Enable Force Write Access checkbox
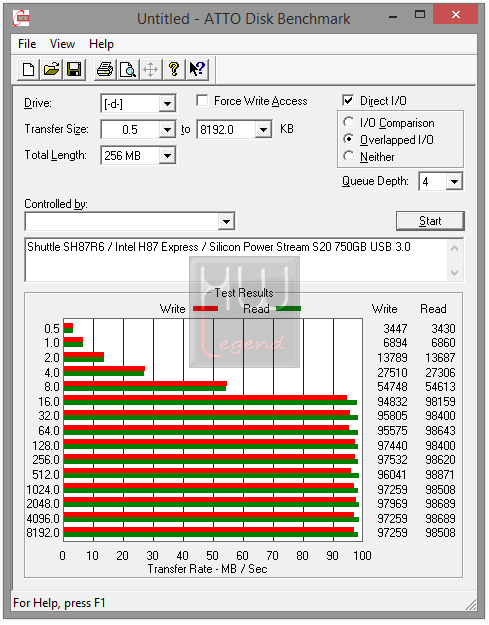Screen dimensions: 489x625 pyautogui.click(x=202, y=100)
